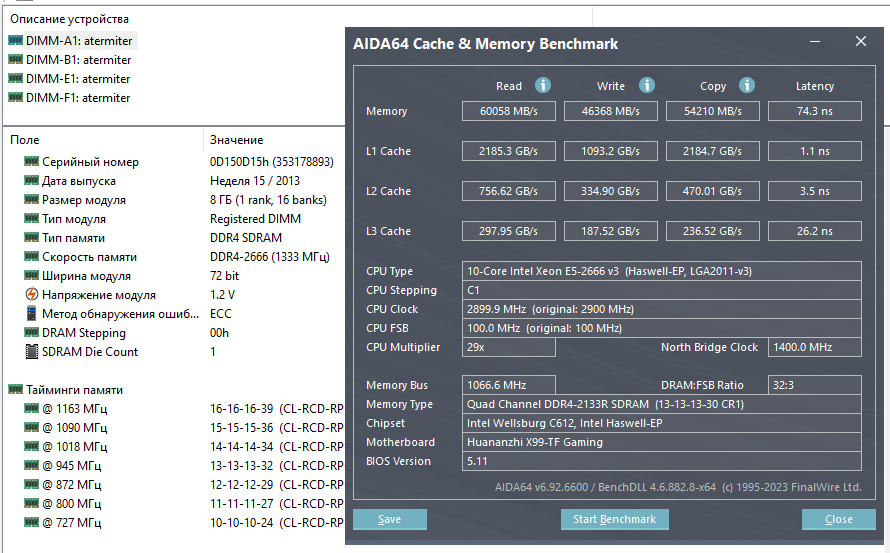
Task: Click DRAM:FSB Ratio value 32:3
Action: [x=815, y=385]
